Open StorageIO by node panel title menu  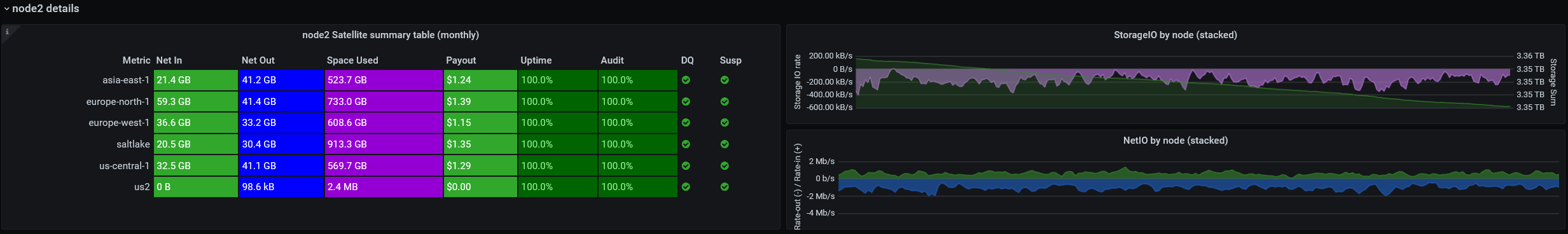[1175, 35]
